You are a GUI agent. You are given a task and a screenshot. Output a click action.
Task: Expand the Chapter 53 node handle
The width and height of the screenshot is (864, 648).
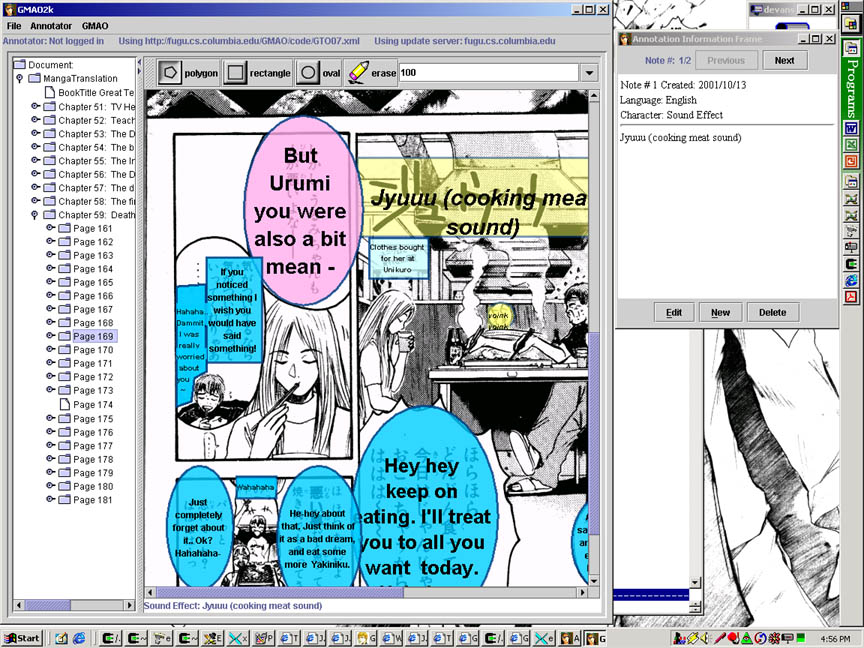[35, 133]
